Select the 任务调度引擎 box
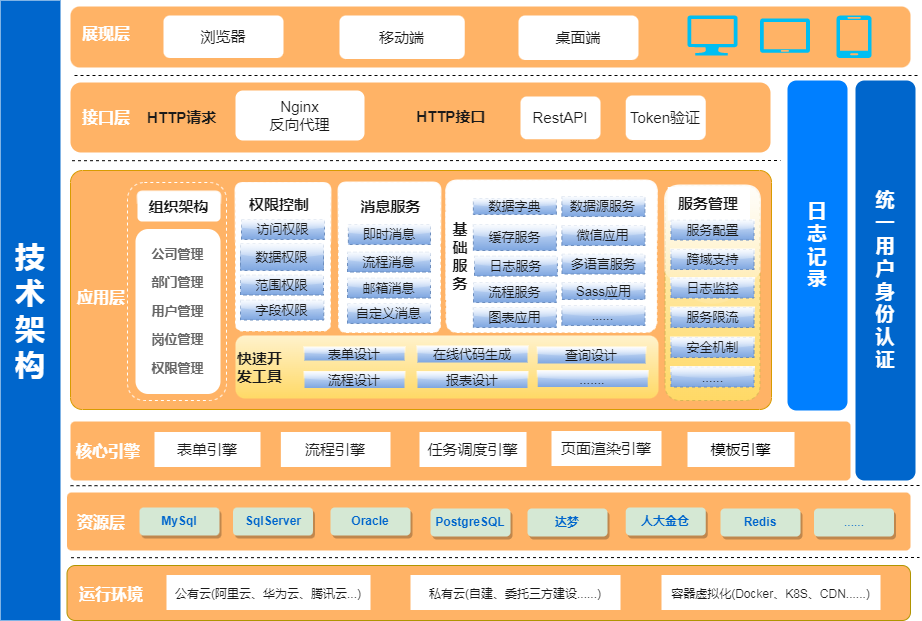Viewport: 922px width, 621px height. coord(472,450)
